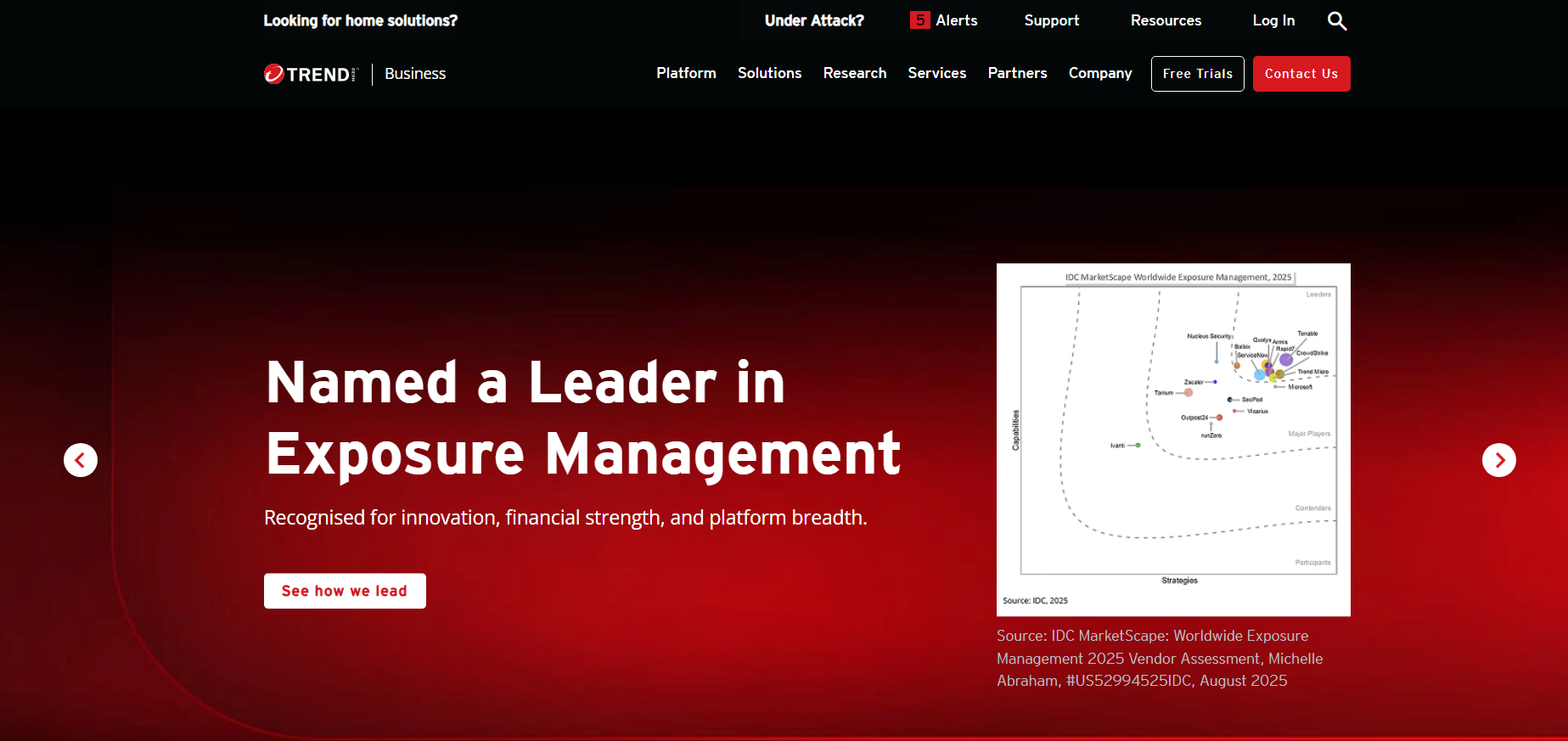Go to previous carousel slide
Screen dimensions: 1568x741
click(81, 460)
